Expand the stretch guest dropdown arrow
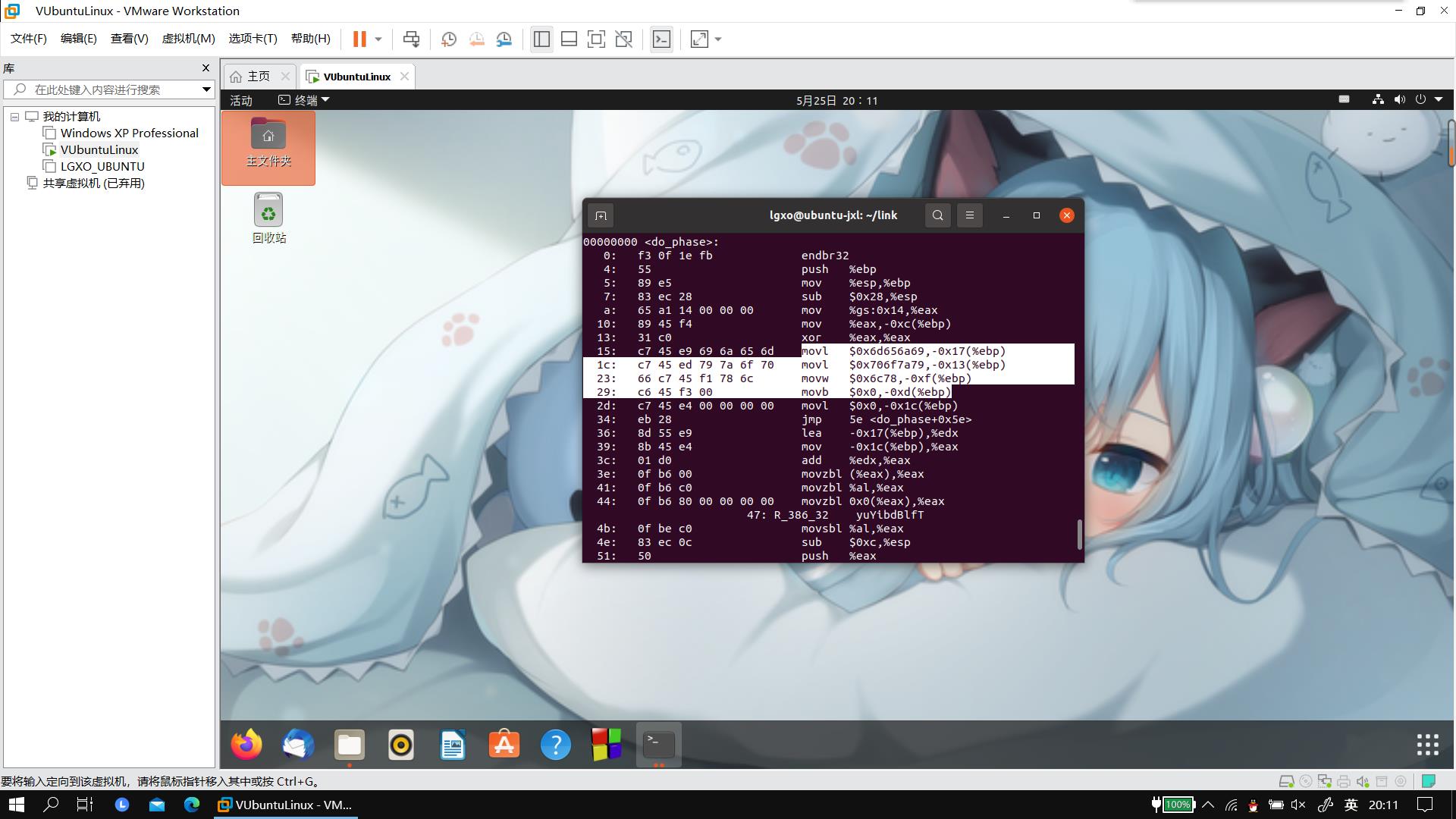The width and height of the screenshot is (1456, 819). [718, 39]
